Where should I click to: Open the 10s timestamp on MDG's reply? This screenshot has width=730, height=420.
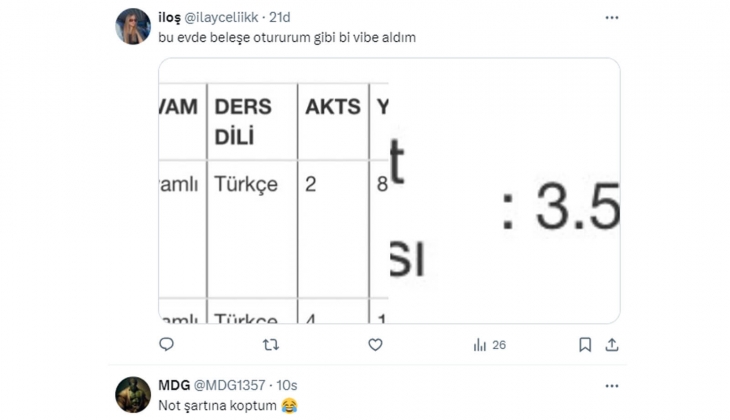tap(287, 385)
